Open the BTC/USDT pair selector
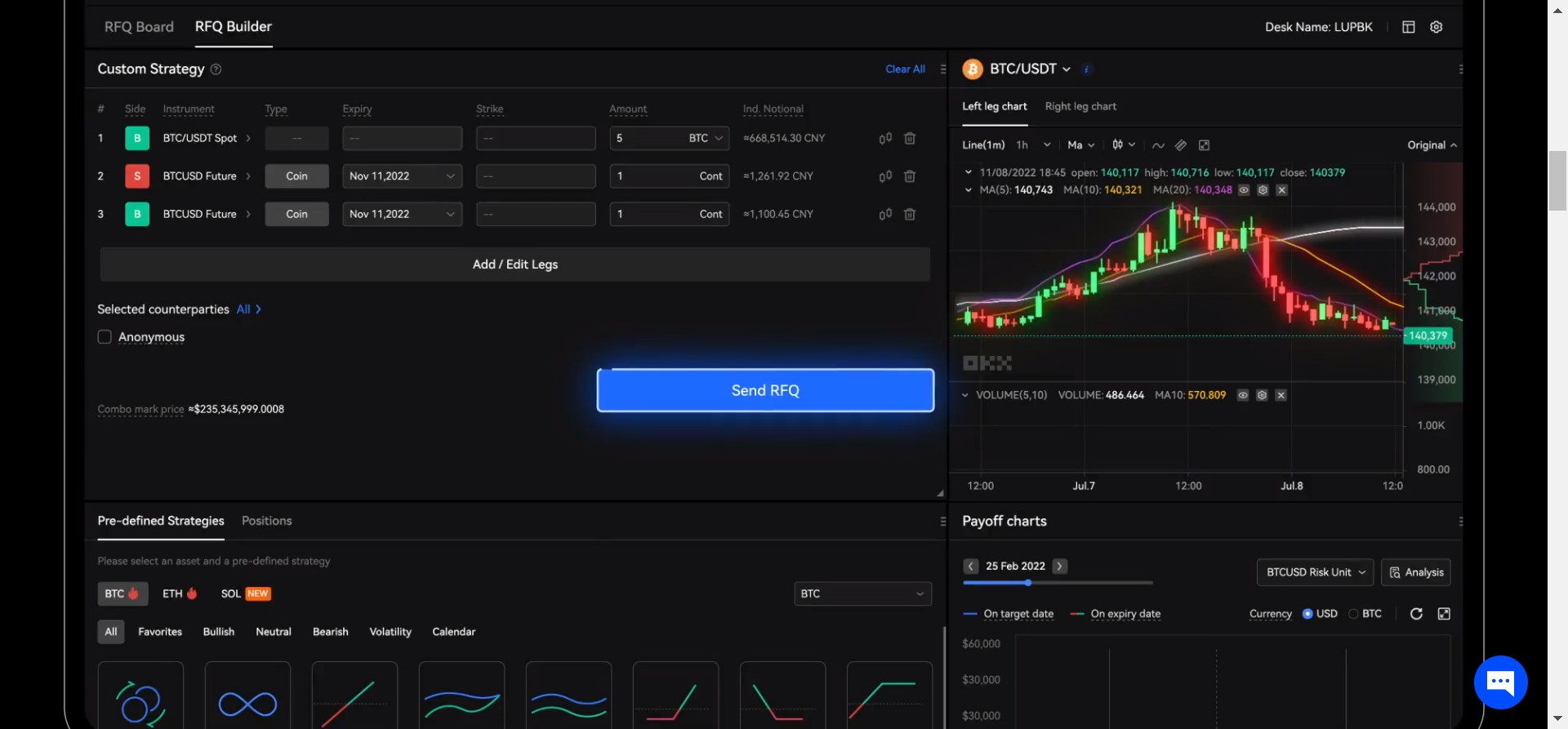Image resolution: width=1568 pixels, height=729 pixels. coord(1028,69)
